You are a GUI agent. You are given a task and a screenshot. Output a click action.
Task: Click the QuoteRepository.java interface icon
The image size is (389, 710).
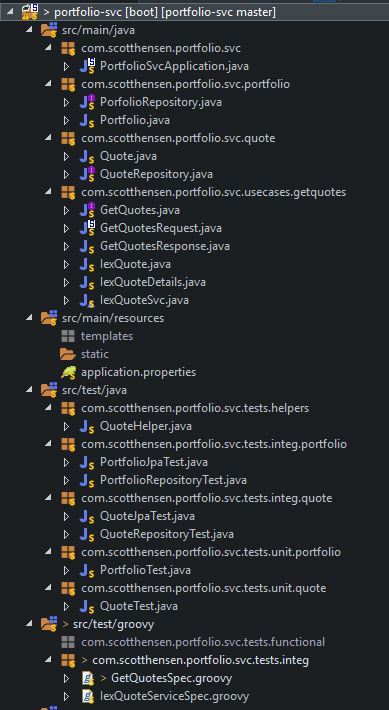(87, 174)
